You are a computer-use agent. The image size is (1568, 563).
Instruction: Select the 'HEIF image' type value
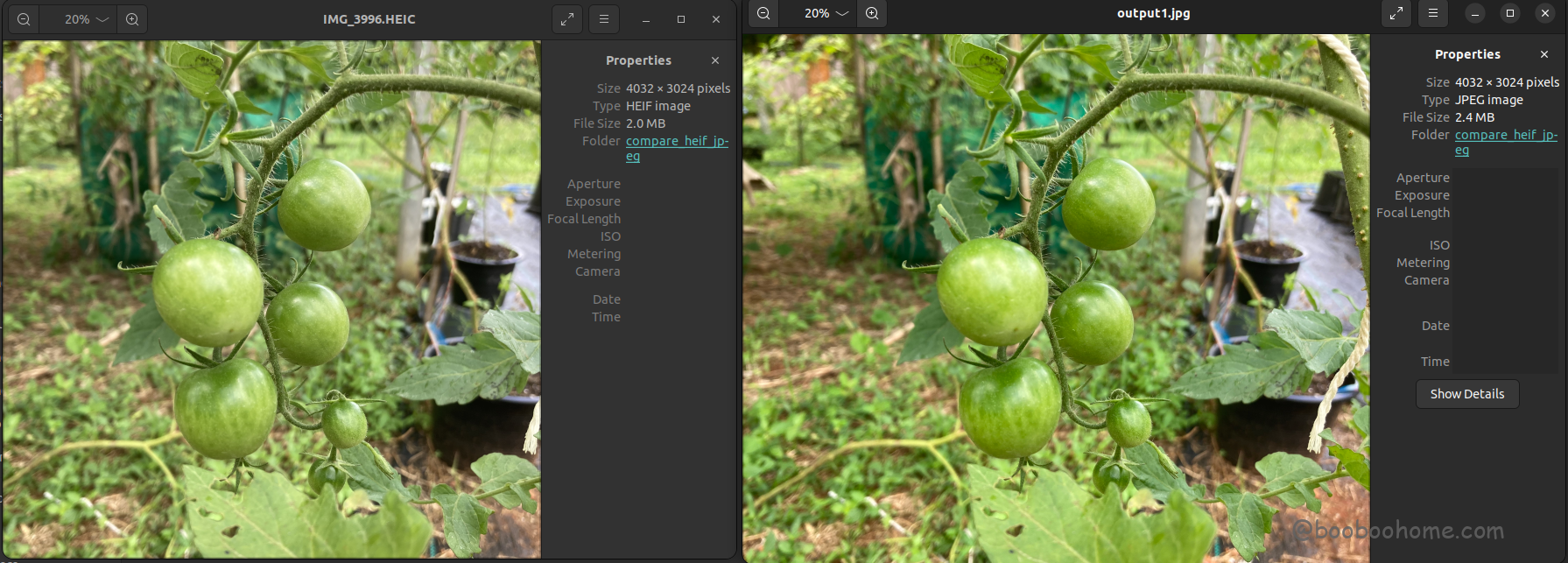657,106
